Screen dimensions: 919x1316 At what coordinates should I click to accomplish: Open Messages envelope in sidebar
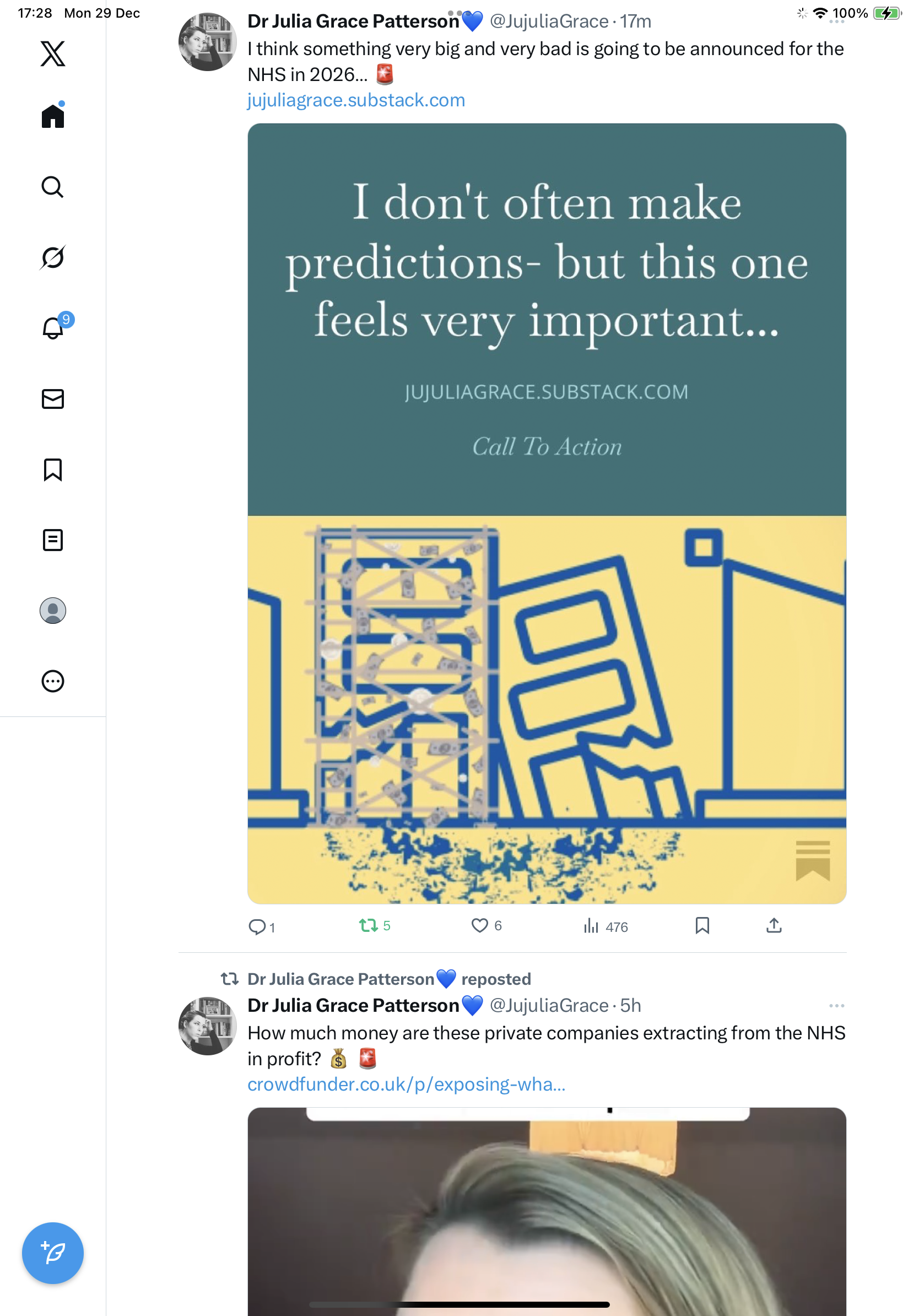point(53,399)
